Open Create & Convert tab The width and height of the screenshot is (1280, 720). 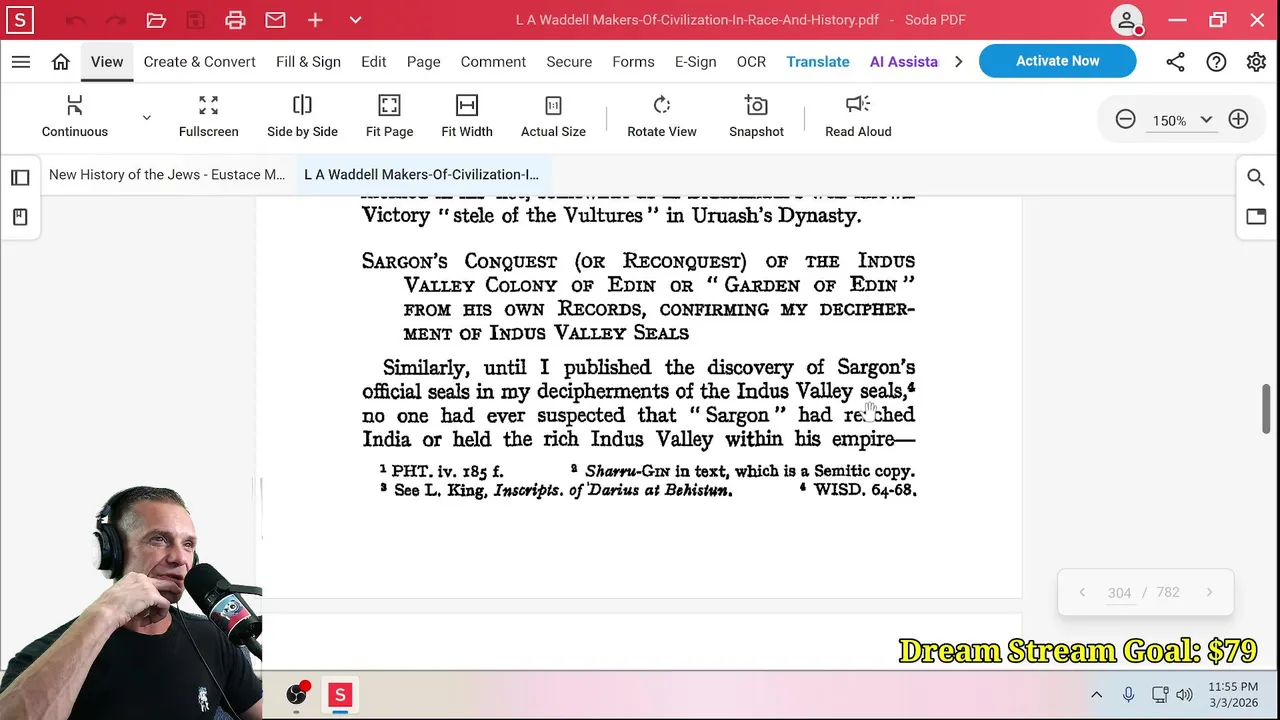pos(200,62)
